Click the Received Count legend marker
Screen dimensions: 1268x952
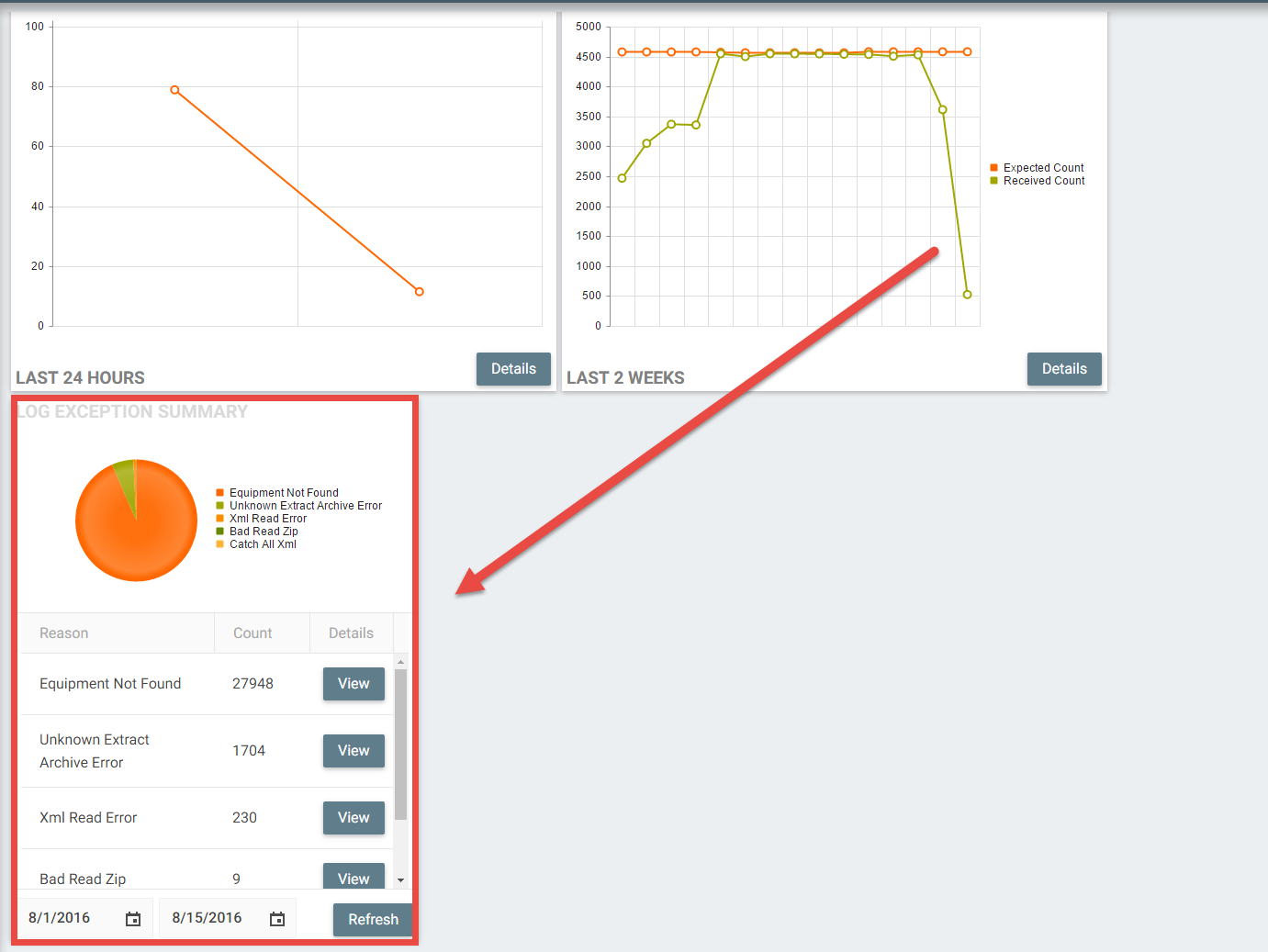[993, 181]
